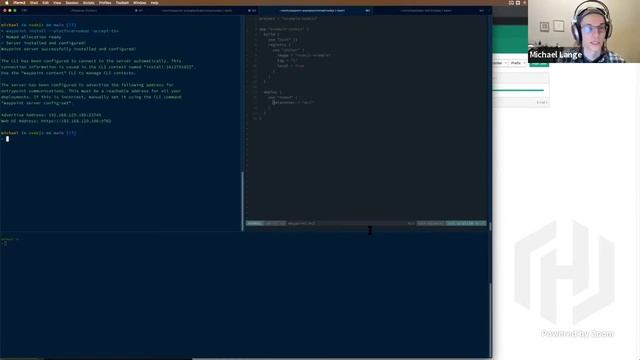Open the Profiles menu
This screenshot has height=360, width=640.
105,3
